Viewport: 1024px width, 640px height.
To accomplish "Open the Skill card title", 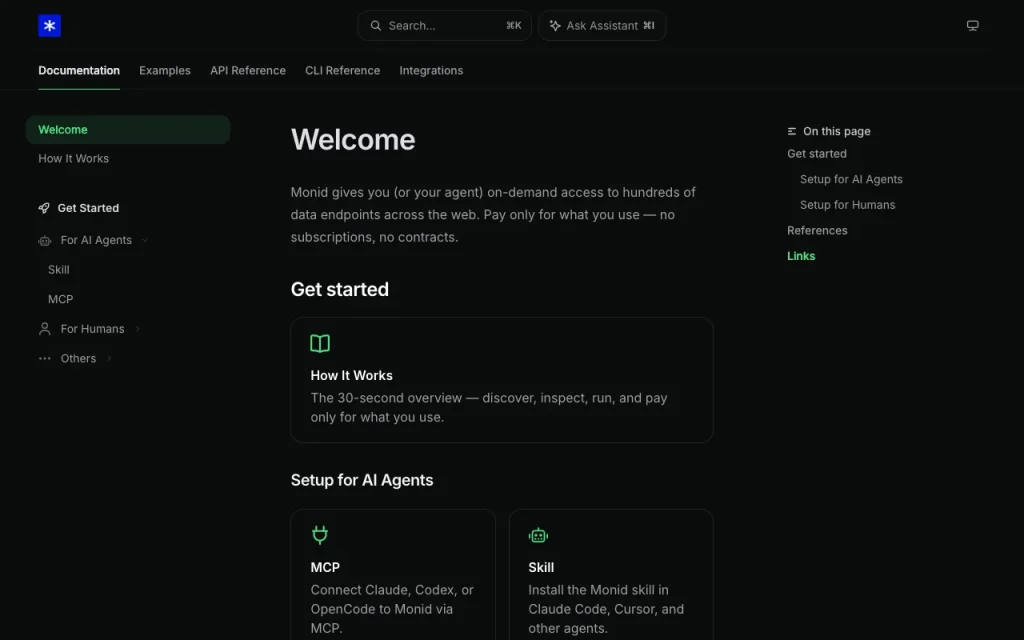I will [x=541, y=567].
